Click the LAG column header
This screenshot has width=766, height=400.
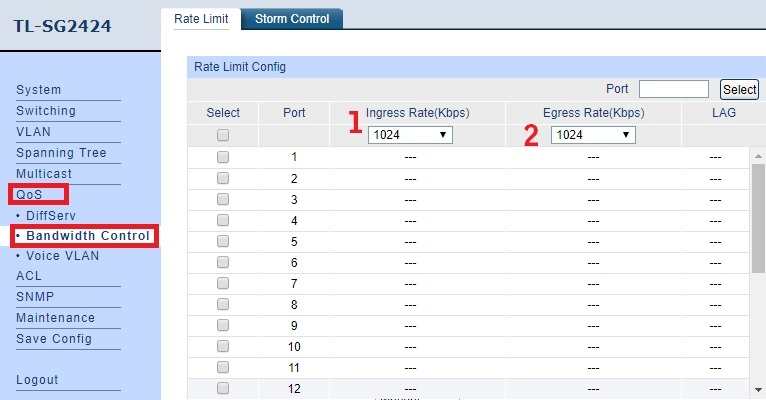coord(723,113)
